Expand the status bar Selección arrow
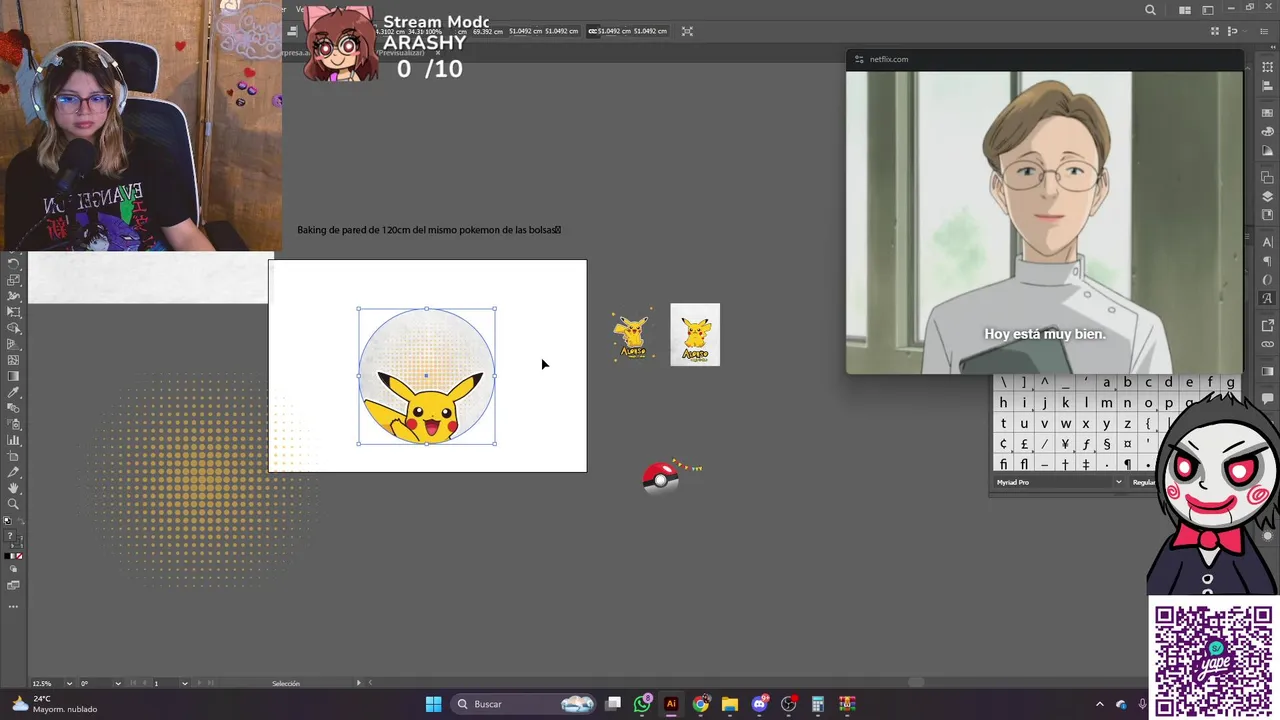1280x720 pixels. (x=358, y=683)
